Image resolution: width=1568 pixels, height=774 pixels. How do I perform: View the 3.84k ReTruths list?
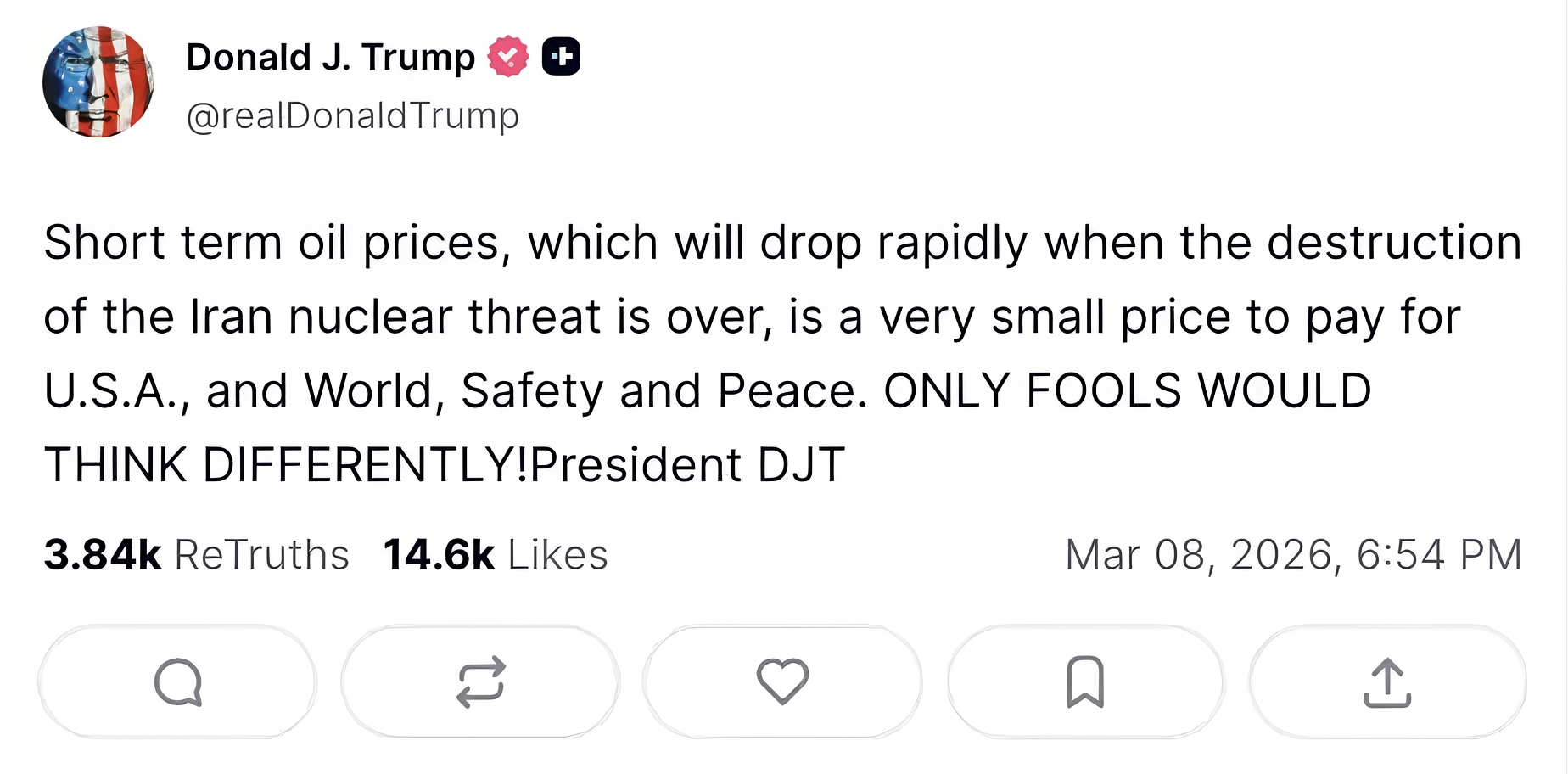(196, 555)
